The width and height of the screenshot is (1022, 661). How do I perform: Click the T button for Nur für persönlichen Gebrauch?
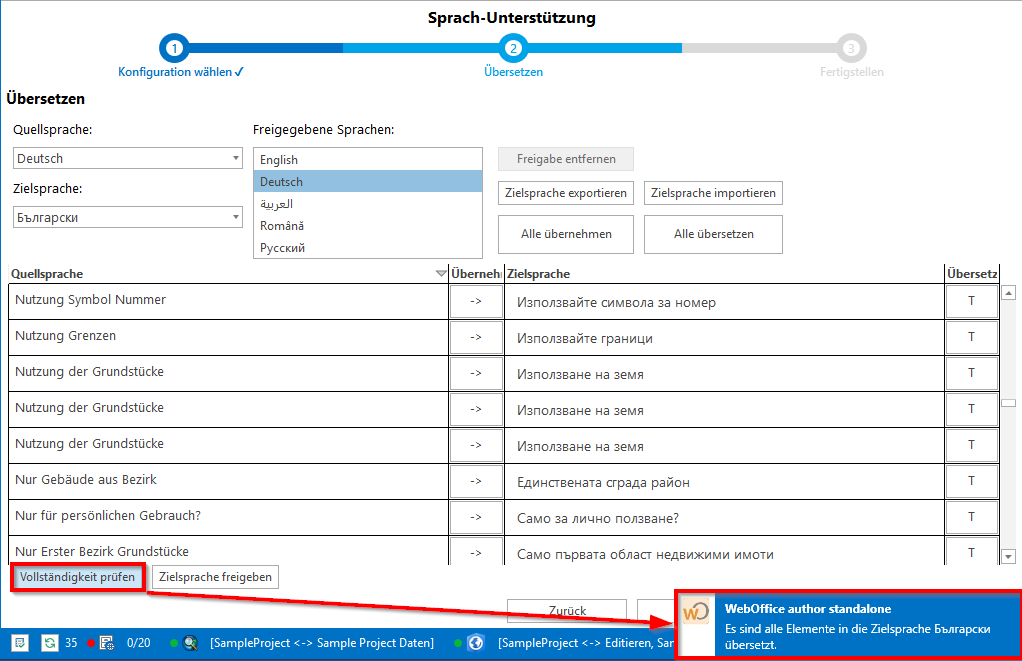[971, 517]
